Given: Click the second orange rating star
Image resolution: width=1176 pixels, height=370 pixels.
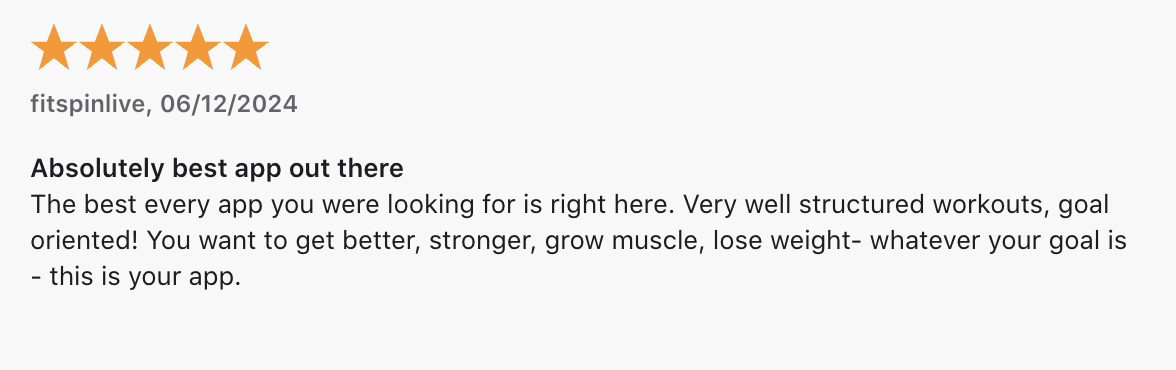Looking at the screenshot, I should point(102,47).
